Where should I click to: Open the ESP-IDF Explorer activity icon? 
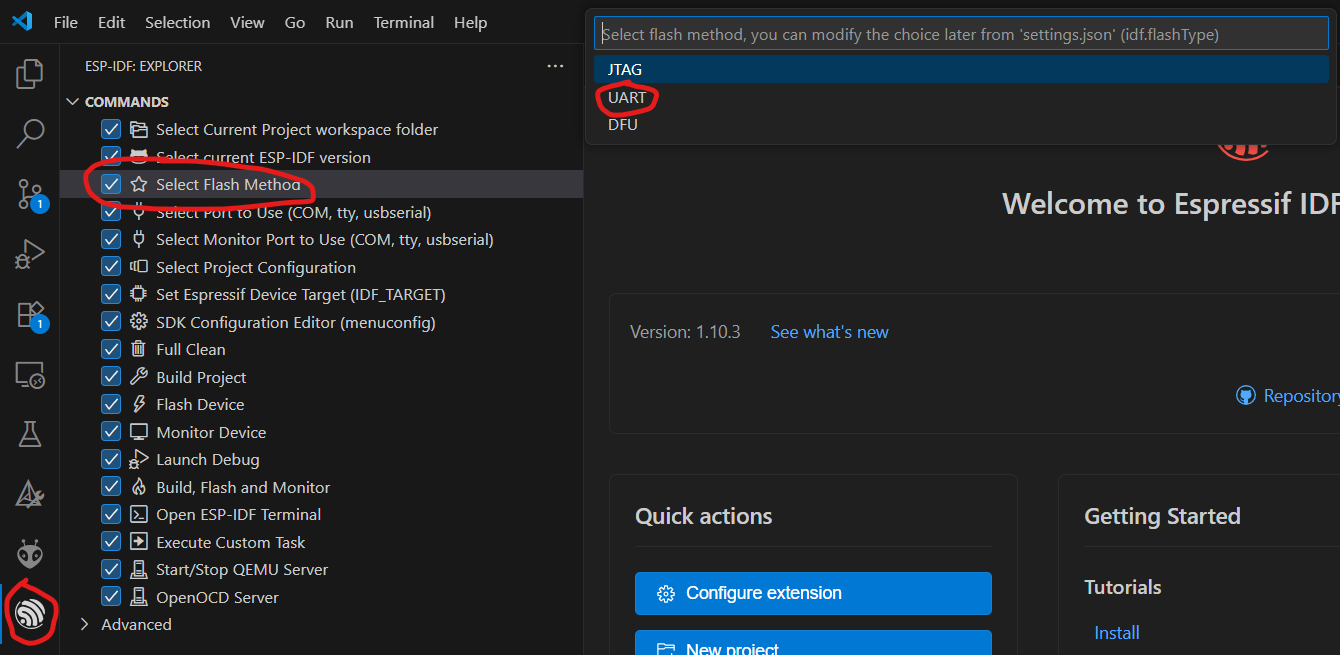pos(30,613)
